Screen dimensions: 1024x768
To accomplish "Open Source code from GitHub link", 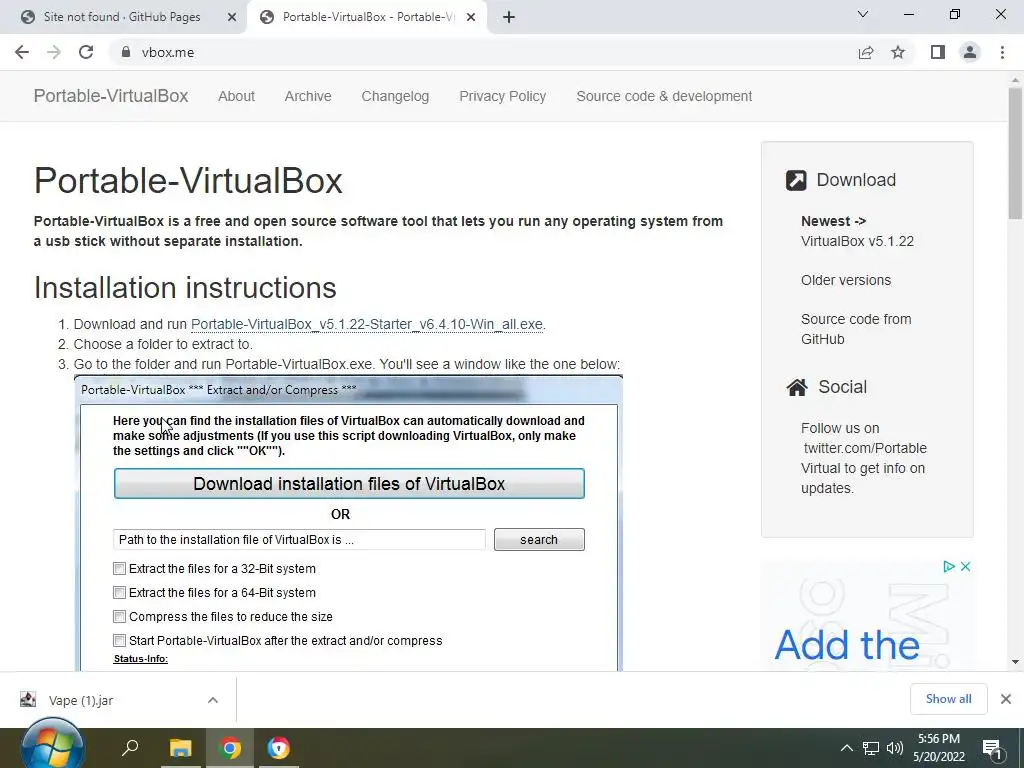I will (x=856, y=329).
